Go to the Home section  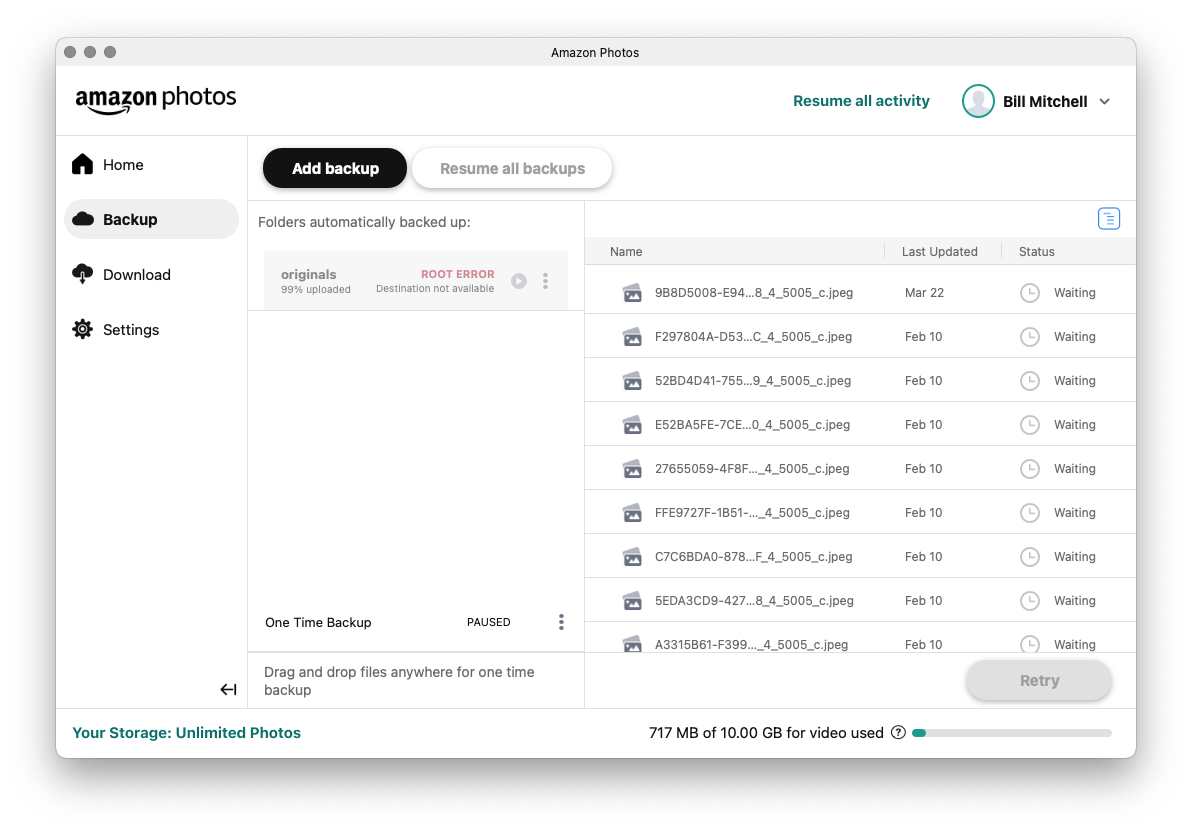(123, 165)
